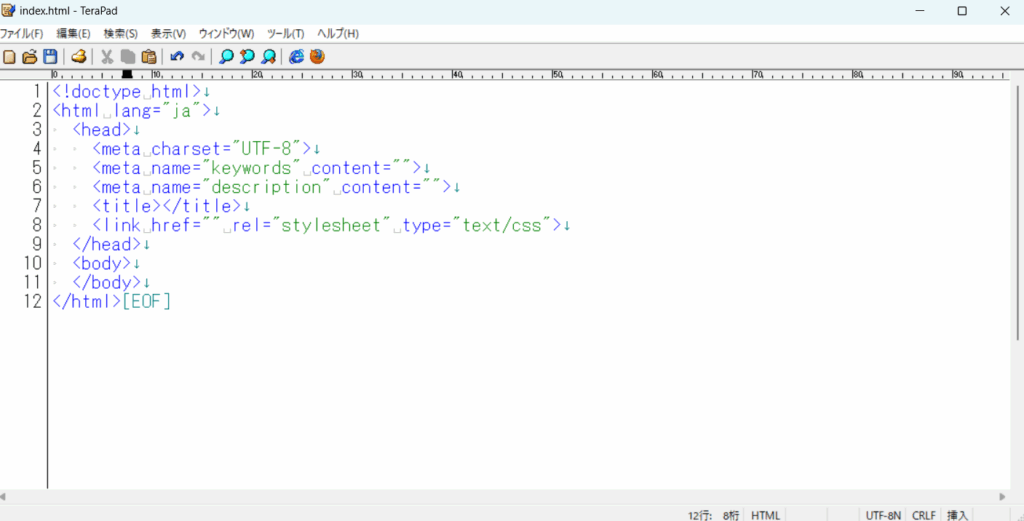This screenshot has height=521, width=1024.
Task: Click the HTML mode status bar field
Action: (765, 515)
